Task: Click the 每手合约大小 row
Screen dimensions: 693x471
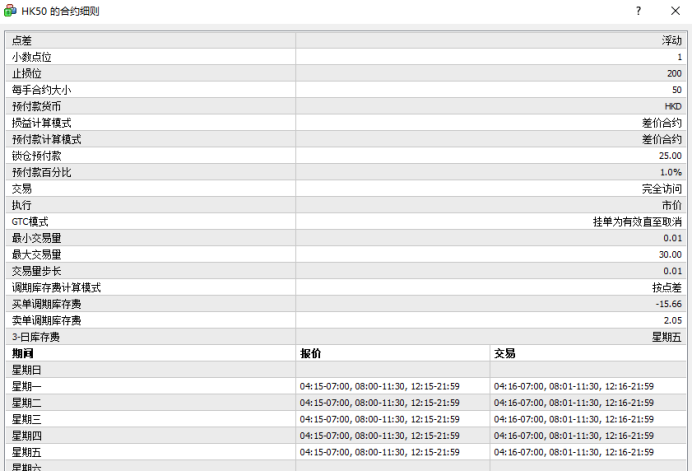Action: [150, 90]
